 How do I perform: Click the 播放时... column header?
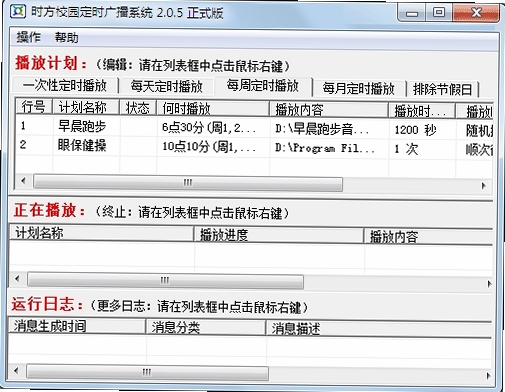click(422, 111)
